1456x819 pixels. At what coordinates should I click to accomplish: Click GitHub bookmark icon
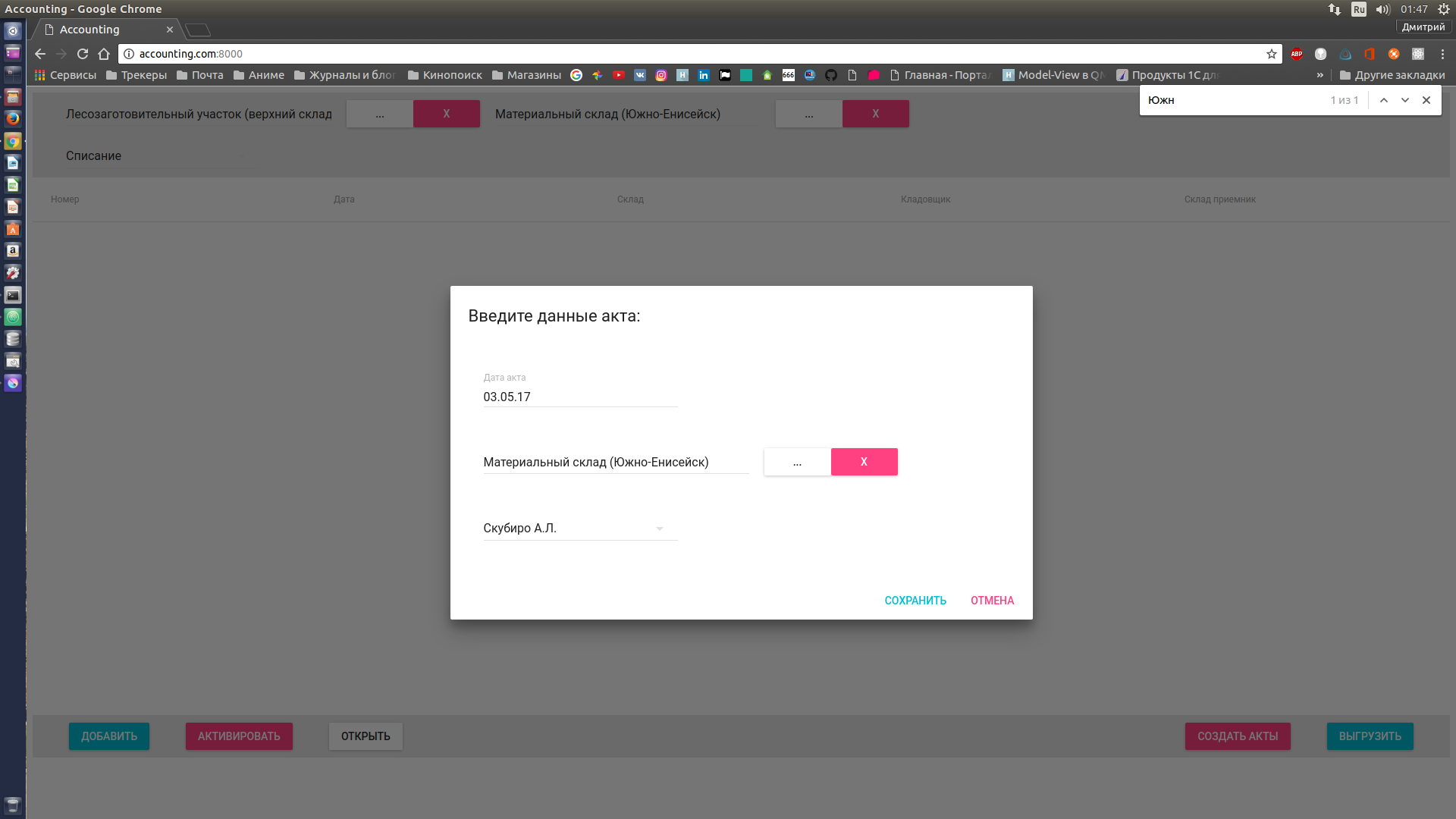[831, 75]
